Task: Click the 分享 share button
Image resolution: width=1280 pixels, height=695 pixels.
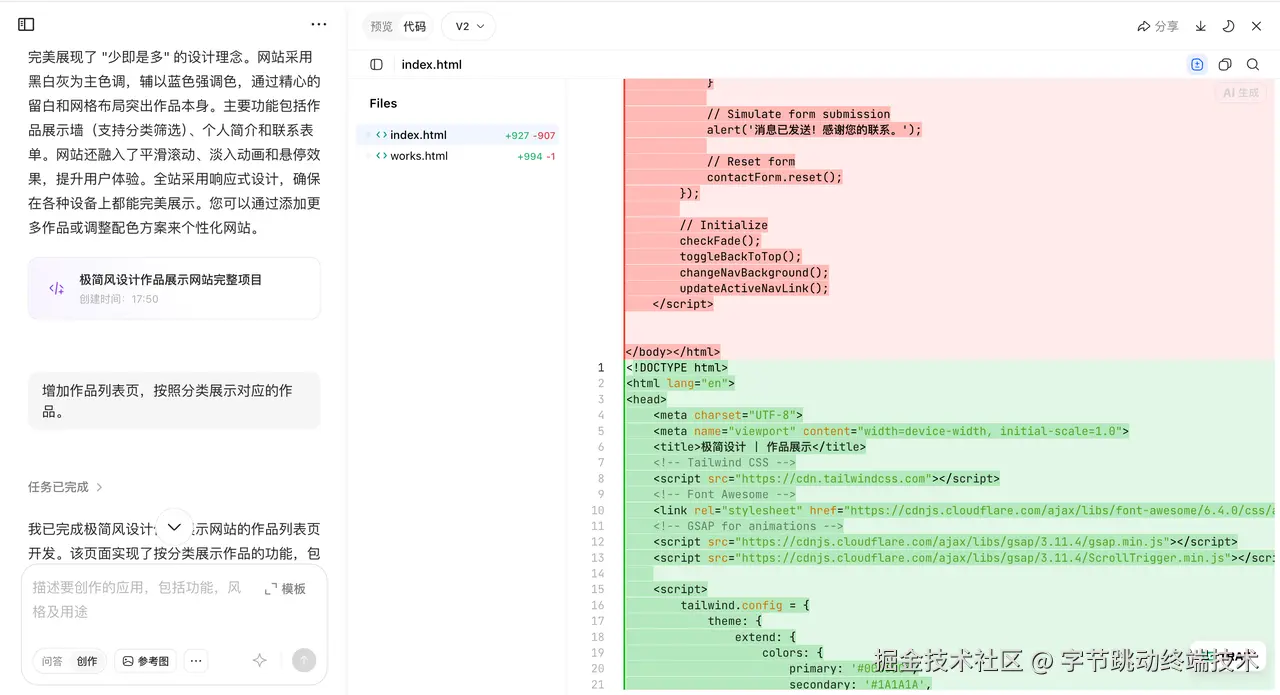Action: 1158,26
